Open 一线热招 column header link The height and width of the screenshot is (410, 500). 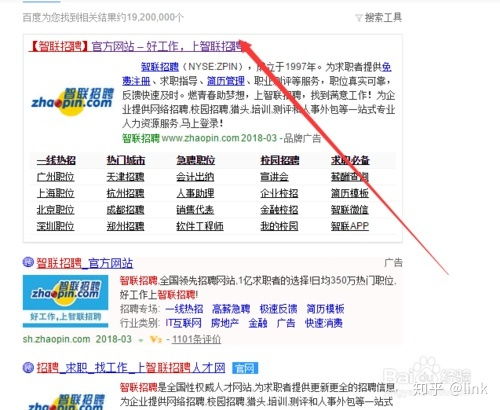click(x=56, y=160)
